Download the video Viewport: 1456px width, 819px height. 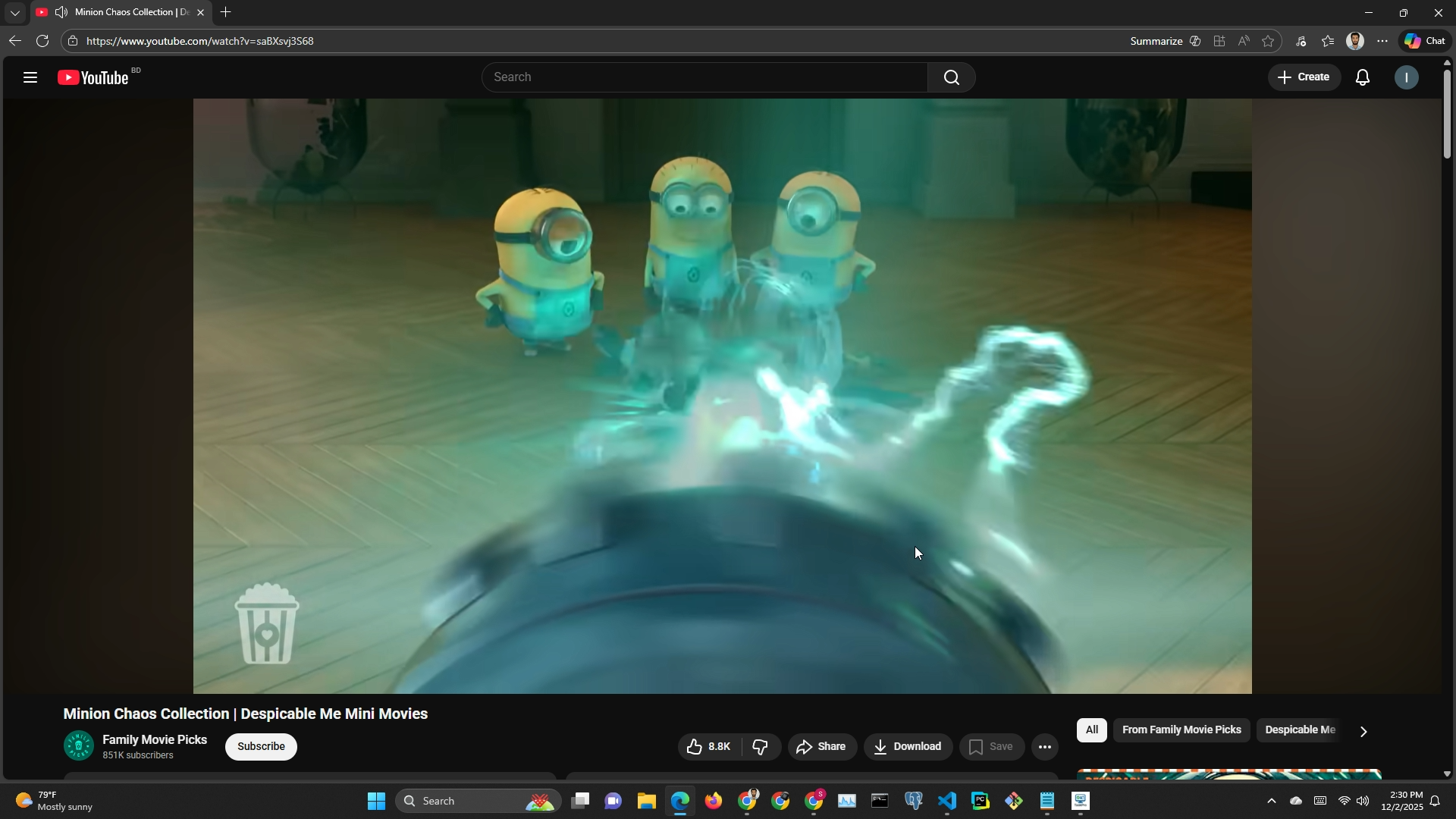click(908, 747)
